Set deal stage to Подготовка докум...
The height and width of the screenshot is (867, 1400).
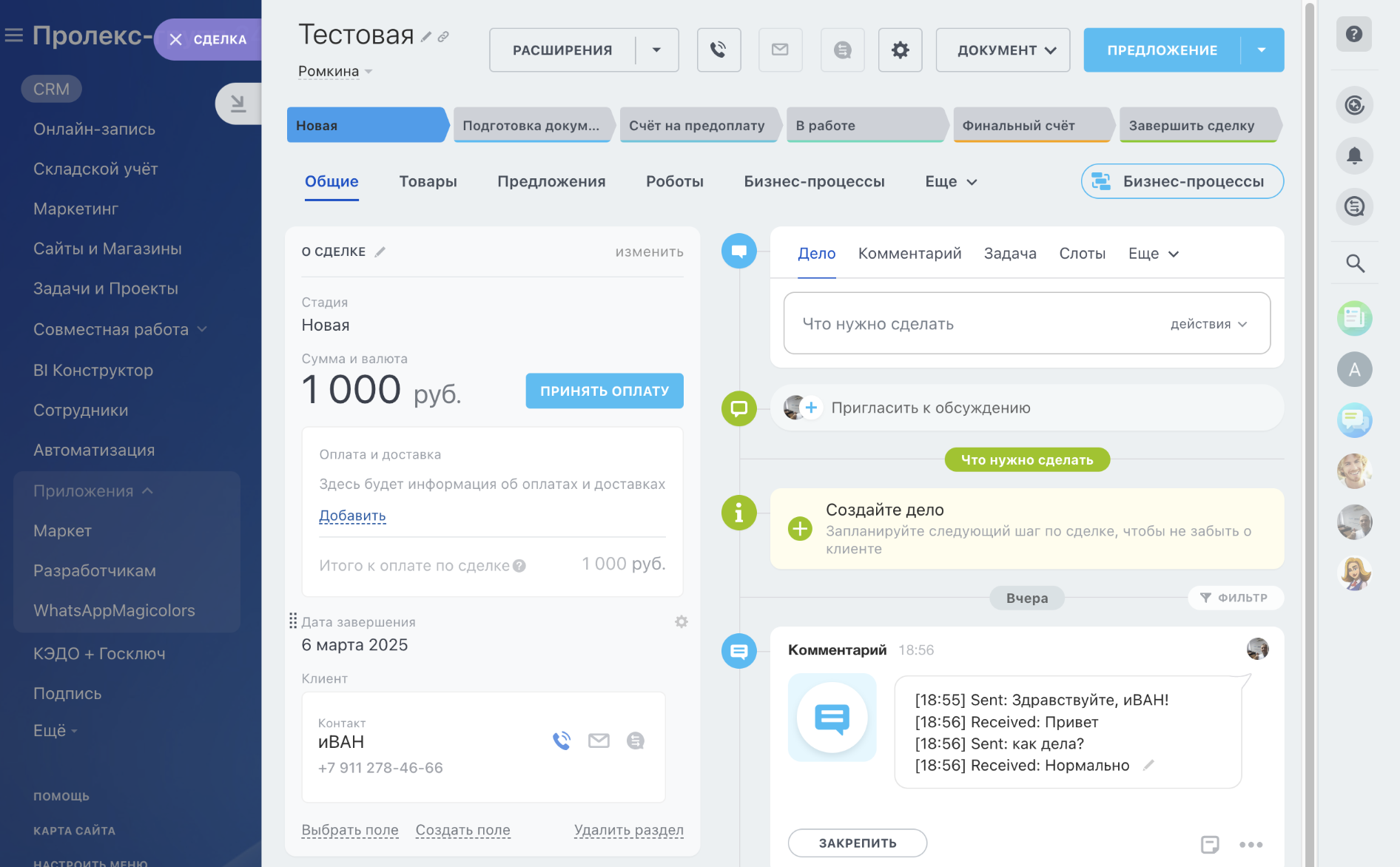532,125
